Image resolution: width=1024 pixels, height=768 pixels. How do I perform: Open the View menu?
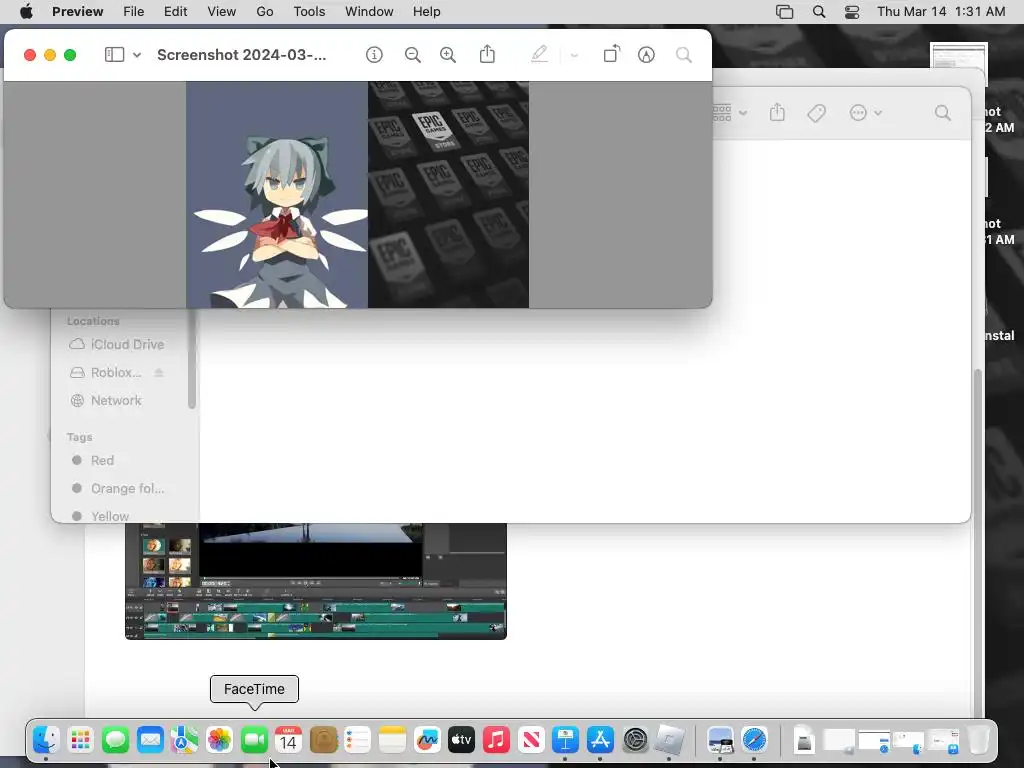(221, 12)
